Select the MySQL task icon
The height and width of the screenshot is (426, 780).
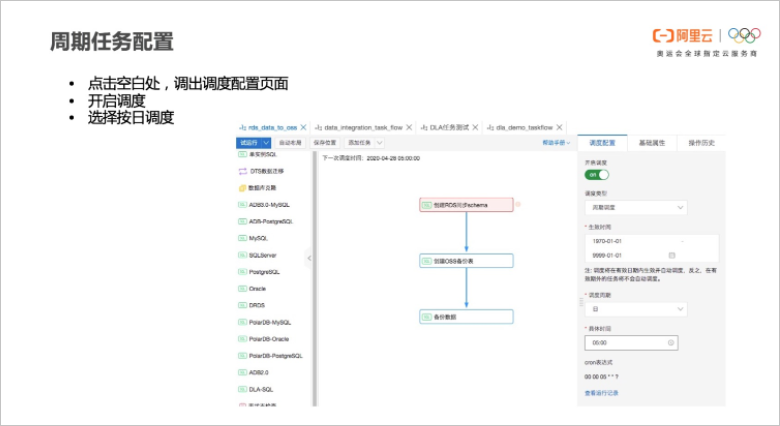pyautogui.click(x=242, y=238)
